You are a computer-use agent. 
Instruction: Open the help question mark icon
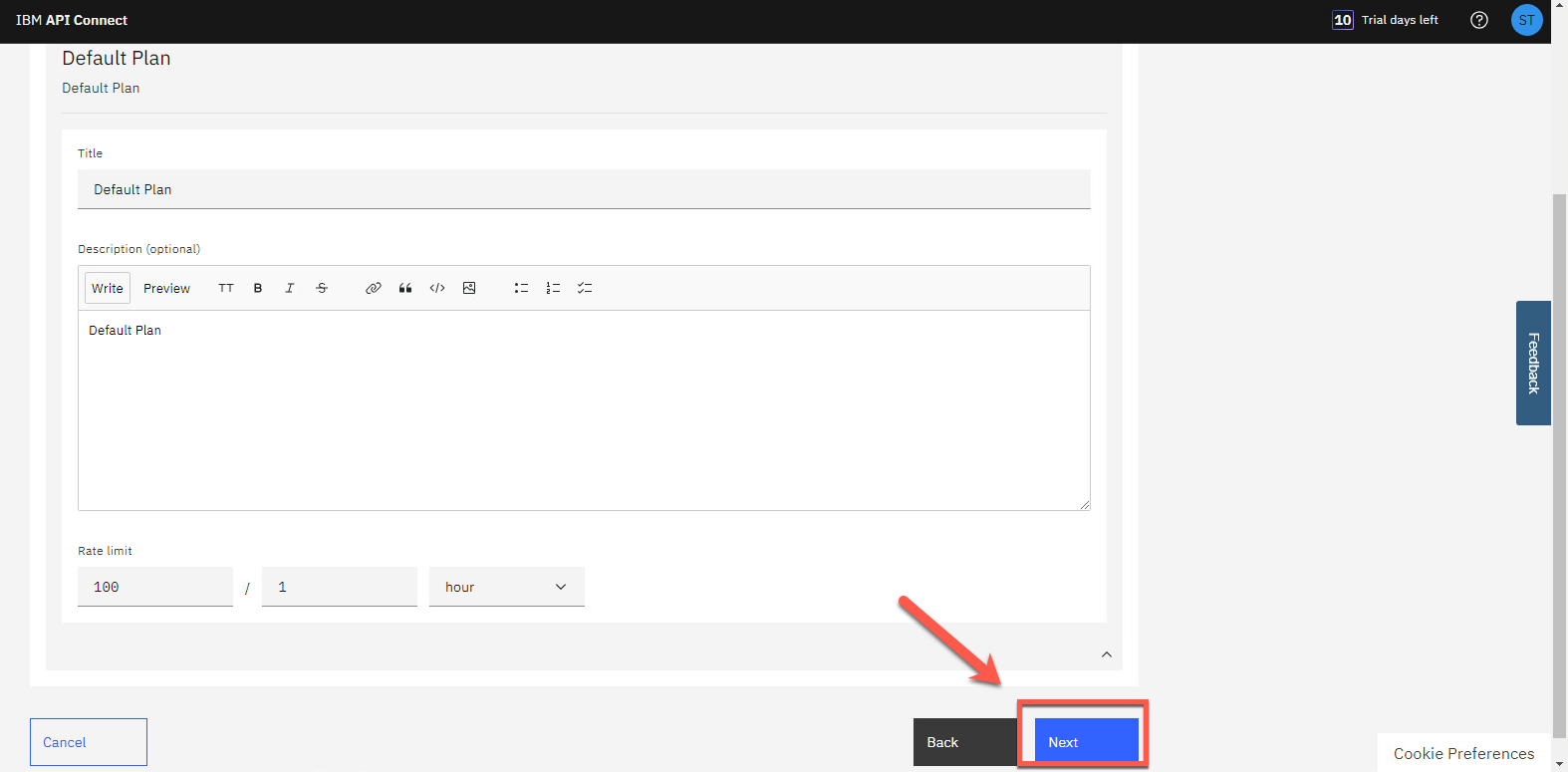tap(1479, 20)
